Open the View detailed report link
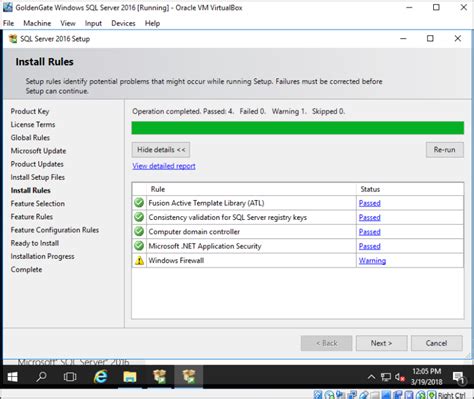 coord(164,166)
